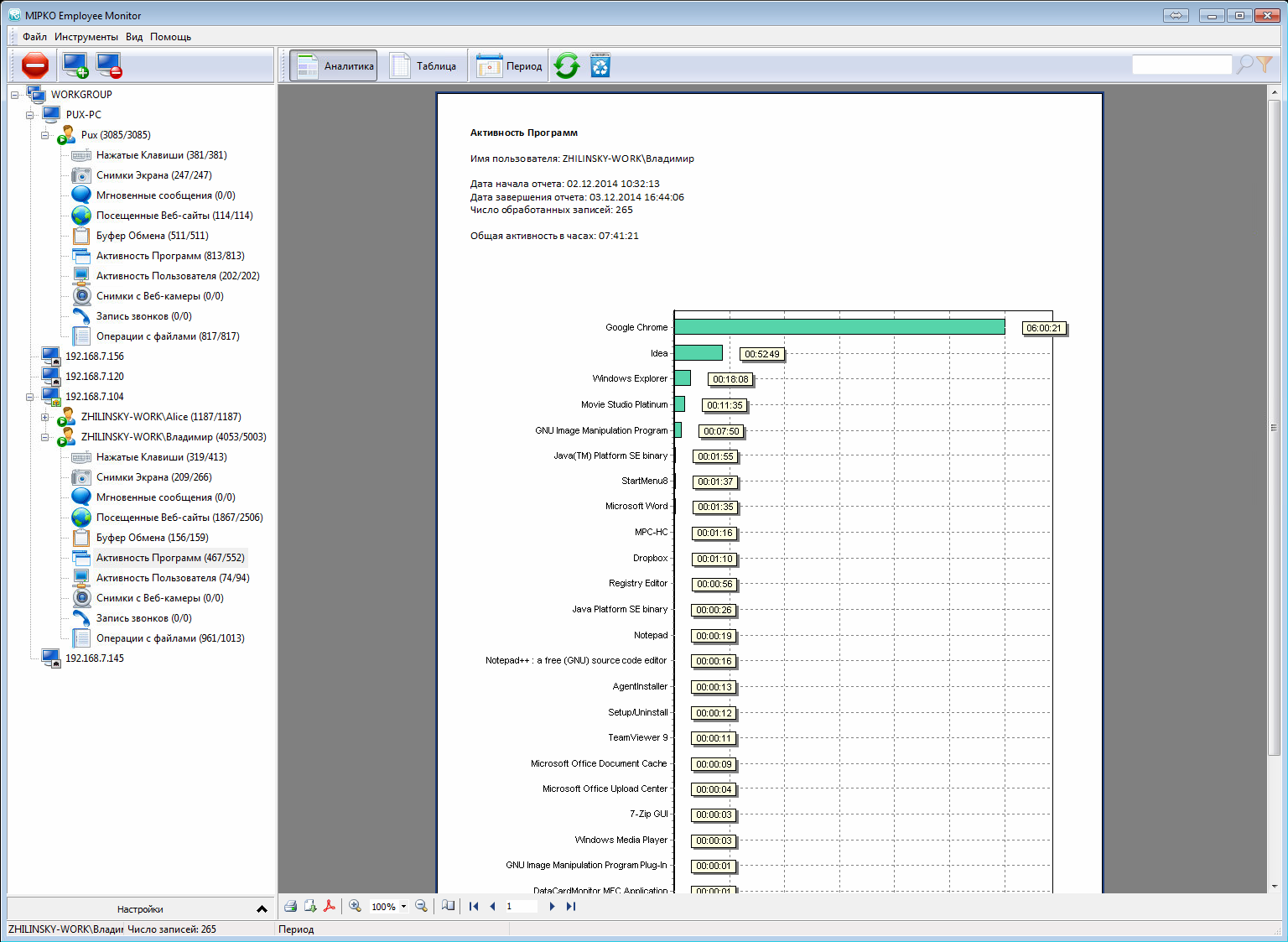Open the Инструменты menu
The width and height of the screenshot is (1288, 942).
click(86, 37)
